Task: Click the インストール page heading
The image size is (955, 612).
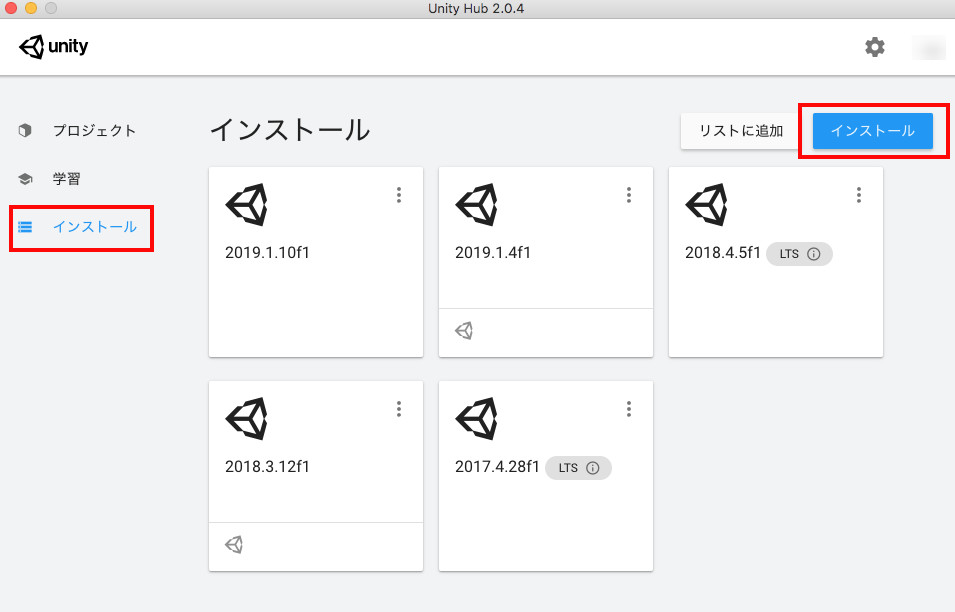Action: (x=290, y=130)
